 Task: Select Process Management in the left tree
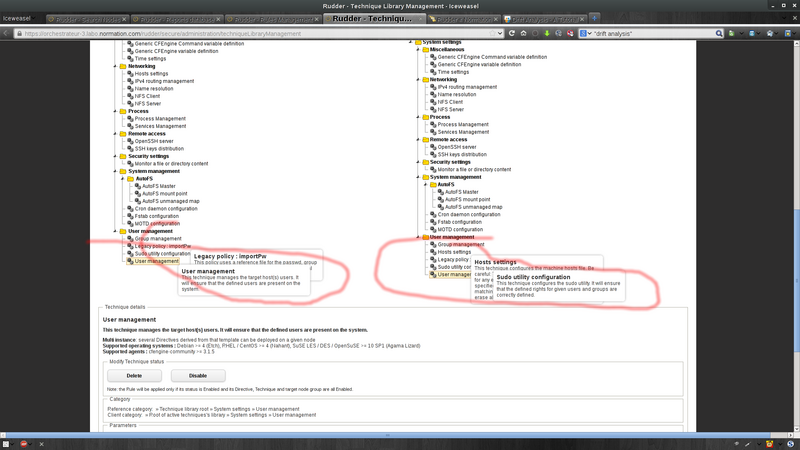160,118
